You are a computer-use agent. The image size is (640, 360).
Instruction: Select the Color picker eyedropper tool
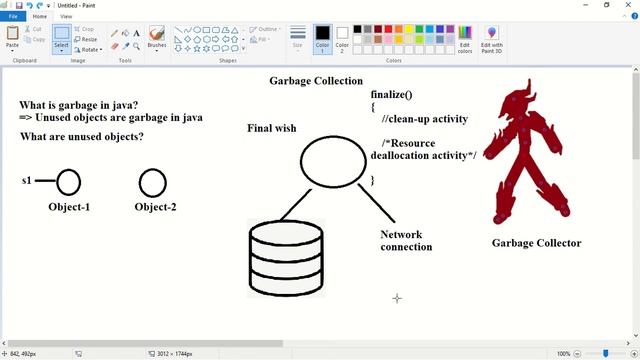tap(126, 46)
